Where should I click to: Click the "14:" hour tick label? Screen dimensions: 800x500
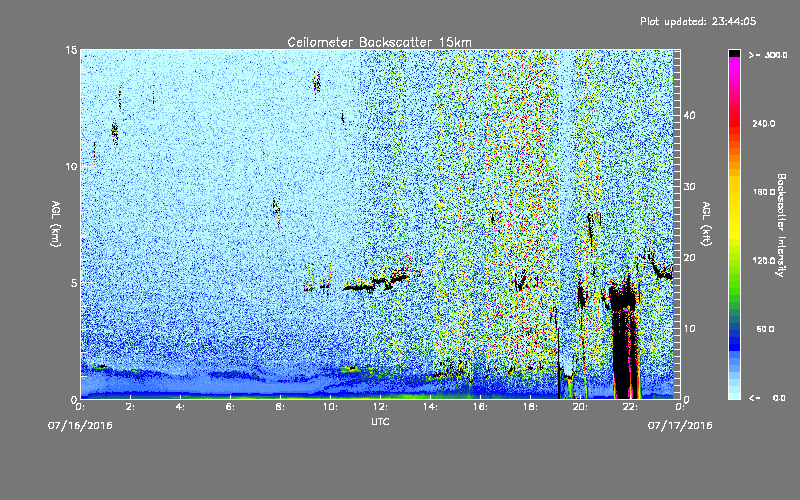click(x=430, y=407)
